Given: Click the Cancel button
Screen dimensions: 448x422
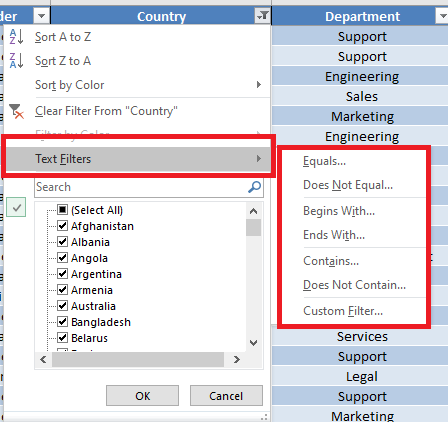Looking at the screenshot, I should [x=226, y=396].
